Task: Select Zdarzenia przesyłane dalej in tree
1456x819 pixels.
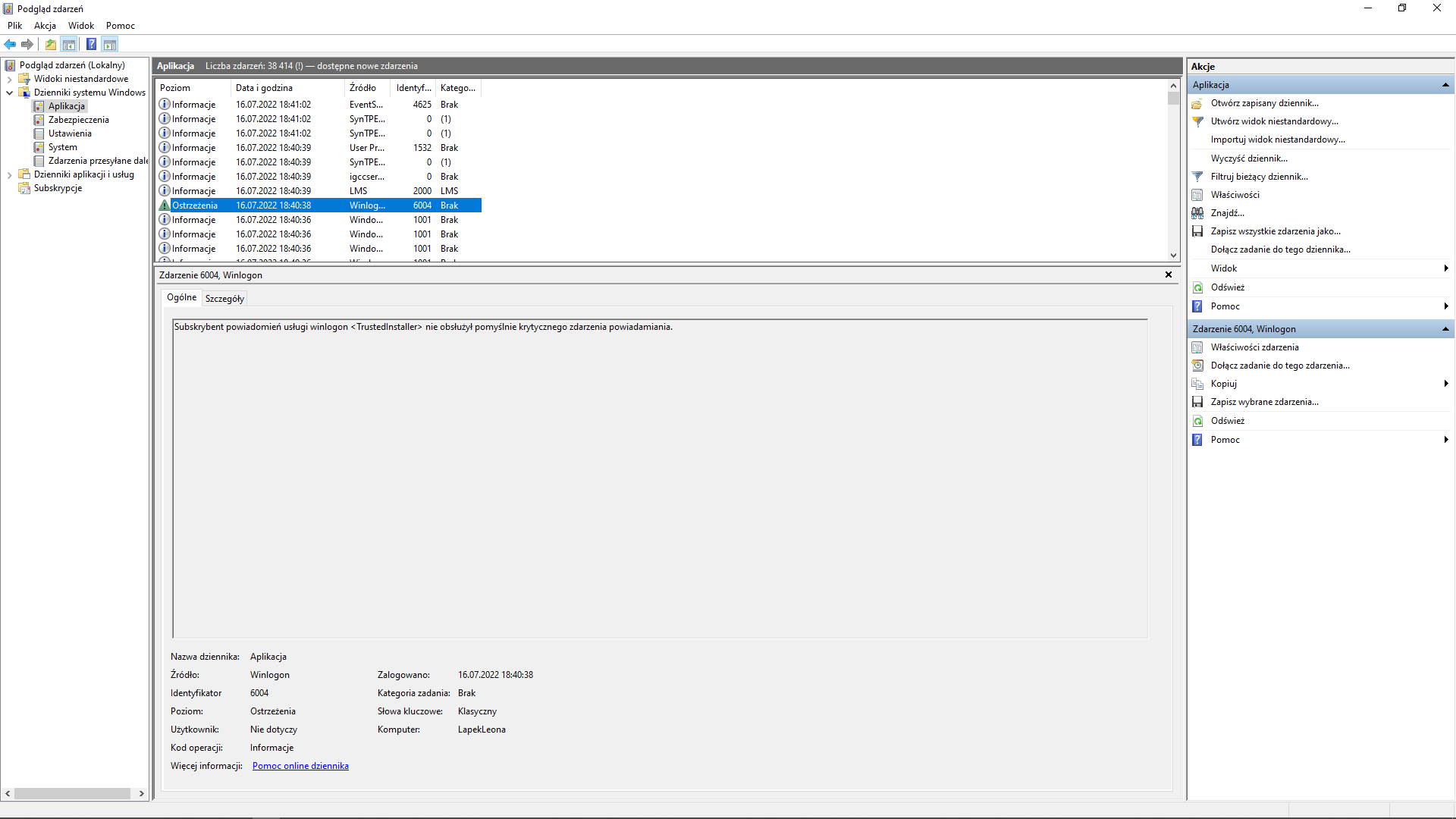Action: [x=98, y=161]
